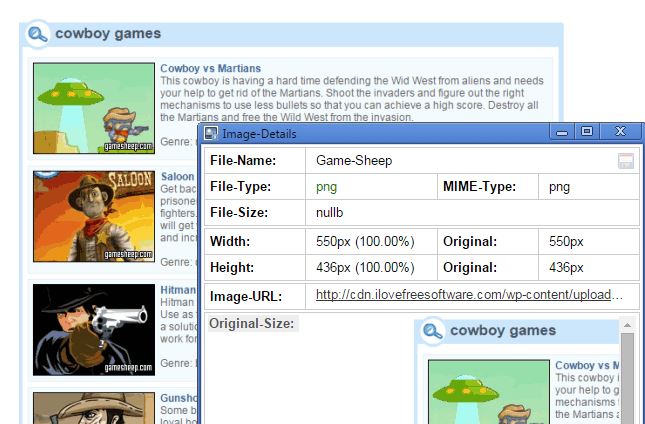
Task: Click the png MIME-Type value
Action: coord(559,187)
